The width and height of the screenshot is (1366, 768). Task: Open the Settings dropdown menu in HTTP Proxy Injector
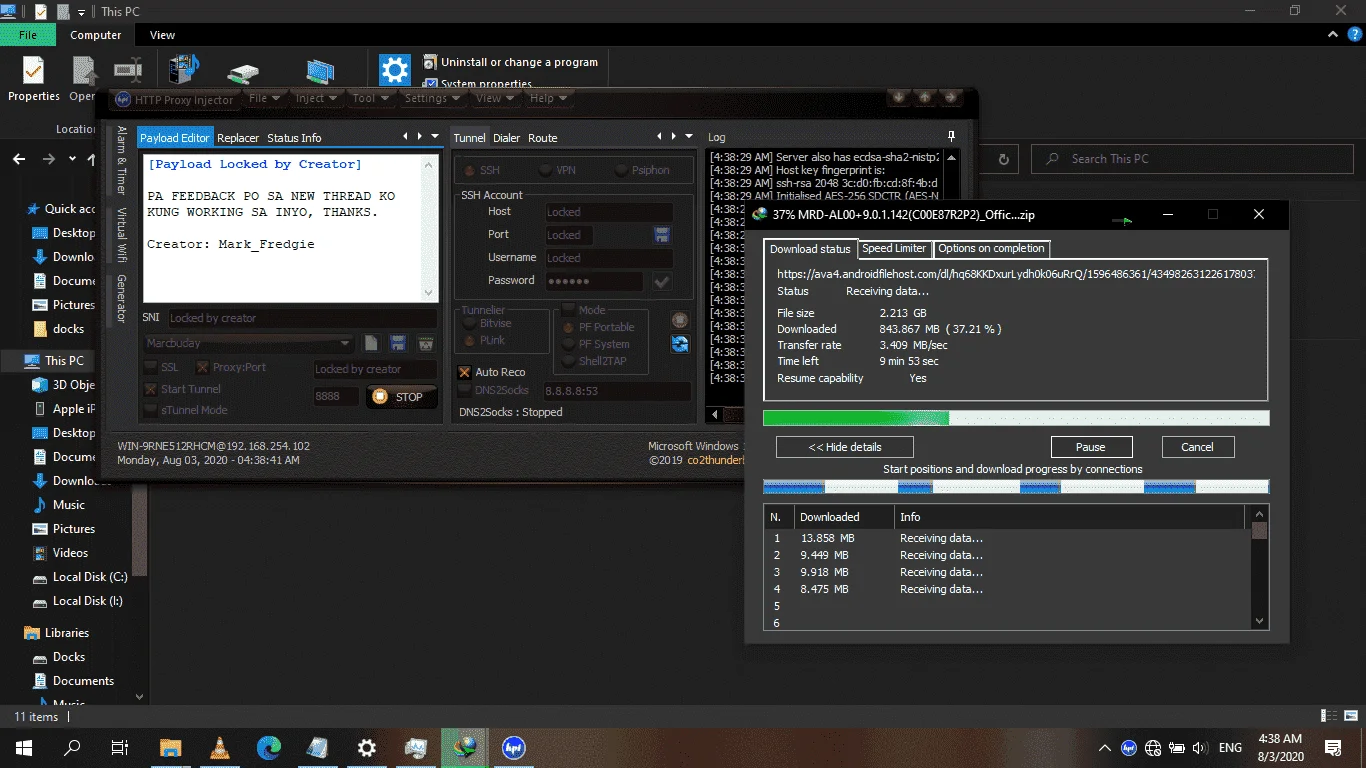(432, 98)
